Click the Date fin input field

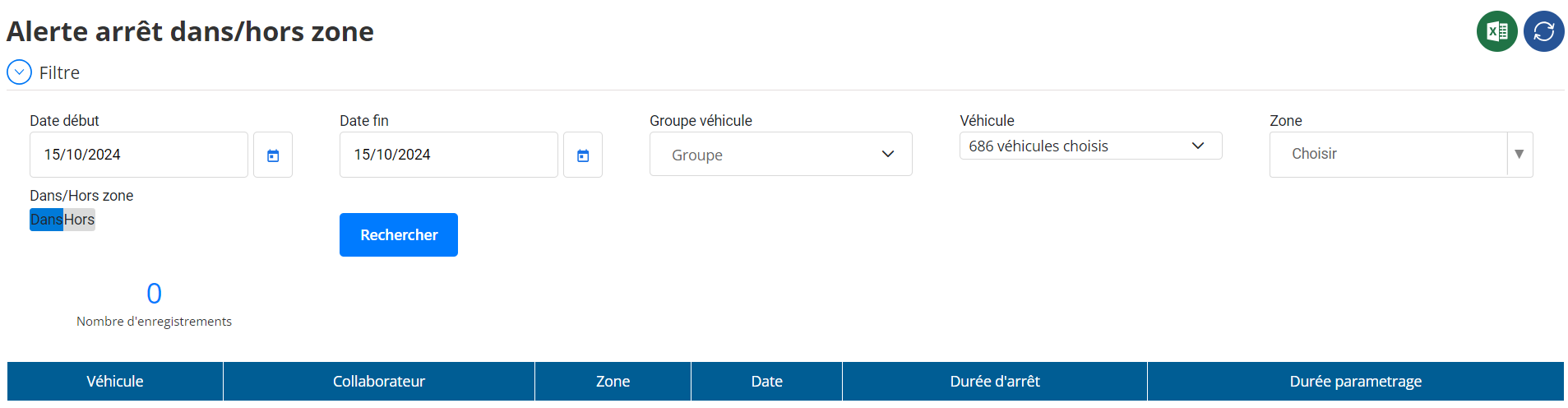tap(449, 155)
